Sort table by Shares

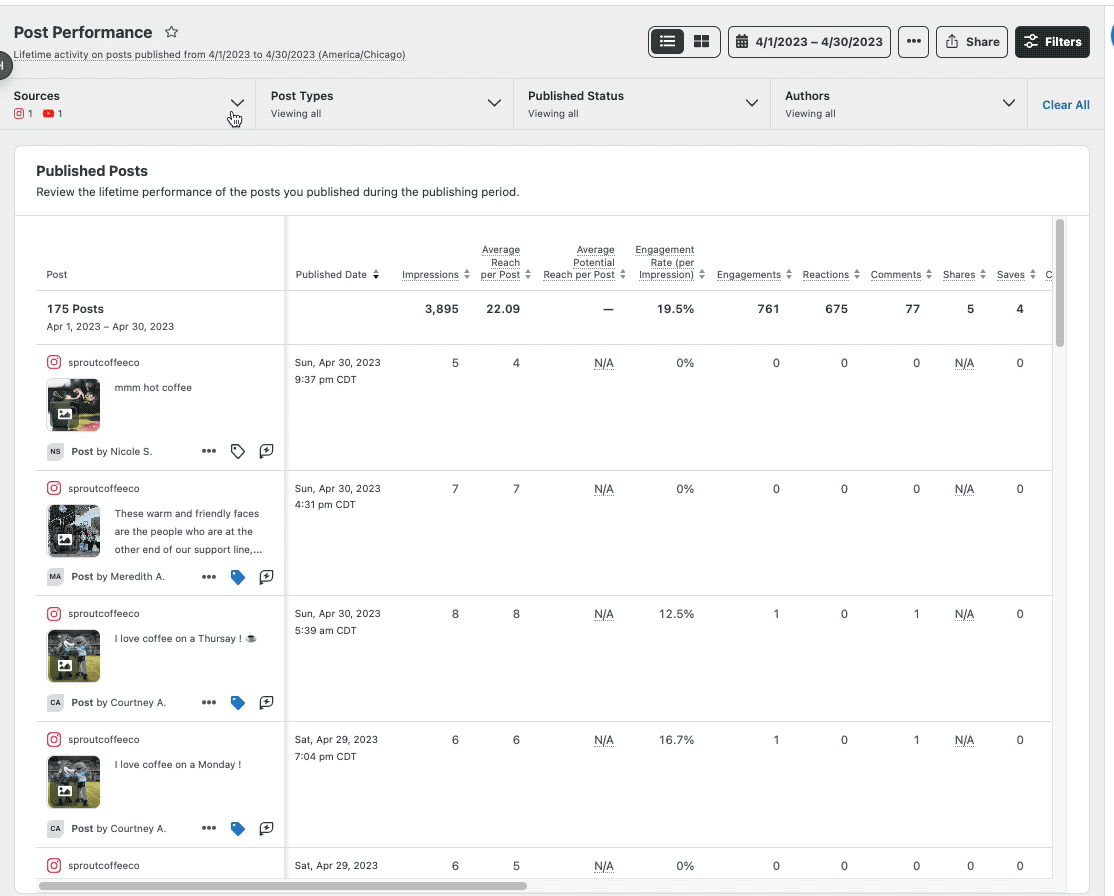tap(983, 275)
